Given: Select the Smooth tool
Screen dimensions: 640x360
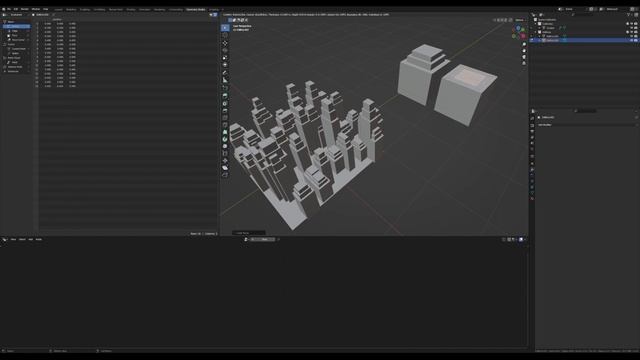Looking at the screenshot, I should point(225,146).
